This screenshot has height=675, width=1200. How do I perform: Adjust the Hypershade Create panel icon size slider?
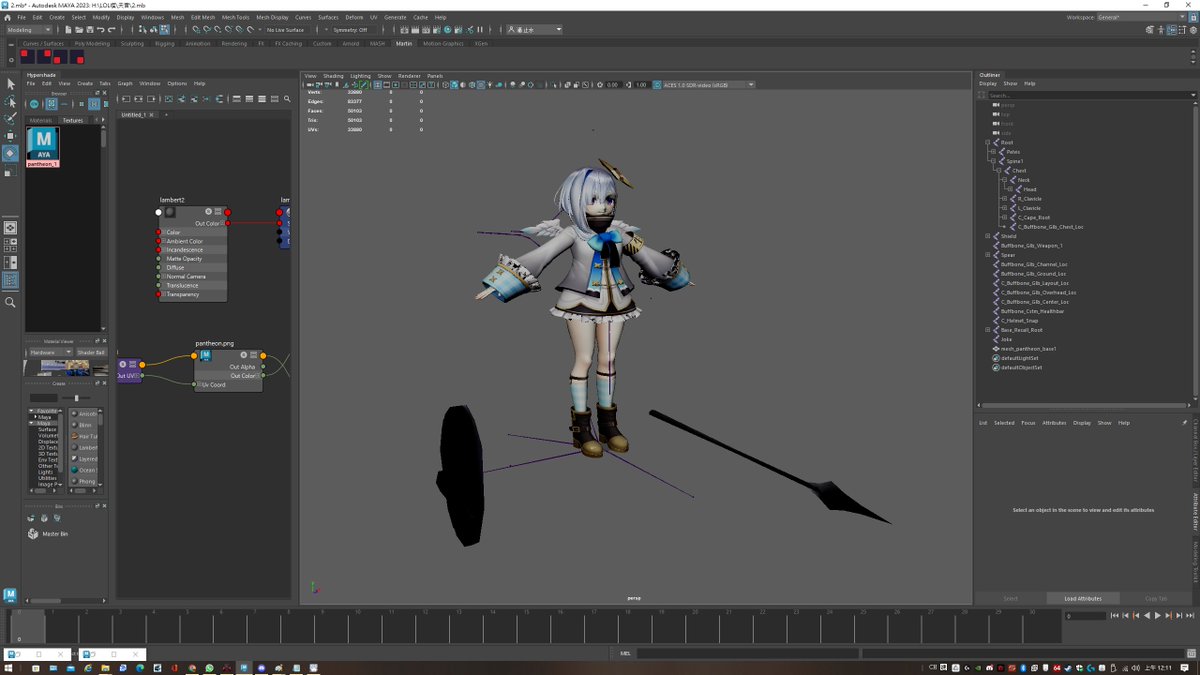point(76,398)
